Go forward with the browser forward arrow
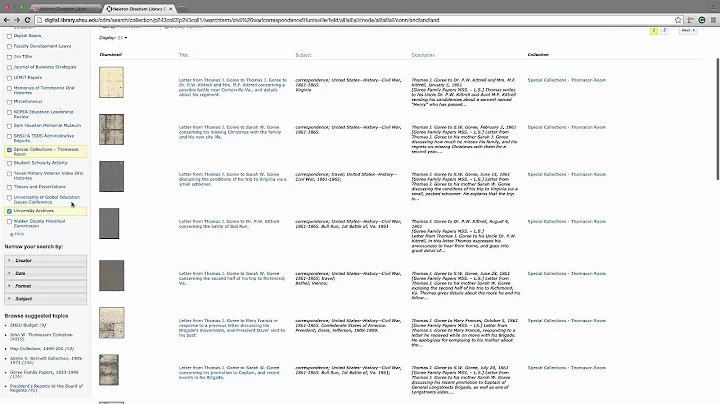 pos(17,20)
